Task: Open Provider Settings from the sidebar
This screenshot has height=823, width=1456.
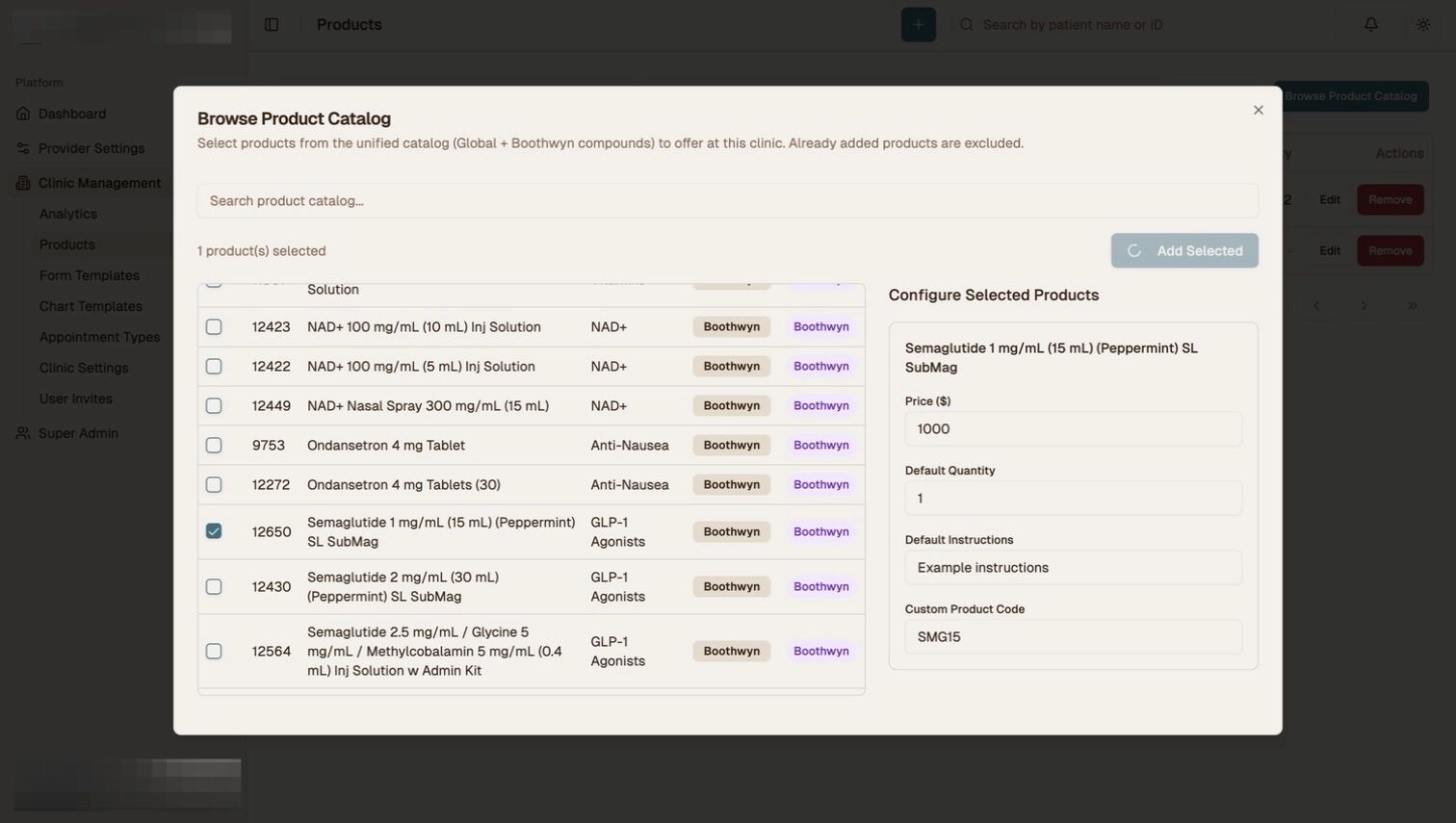Action: click(91, 148)
